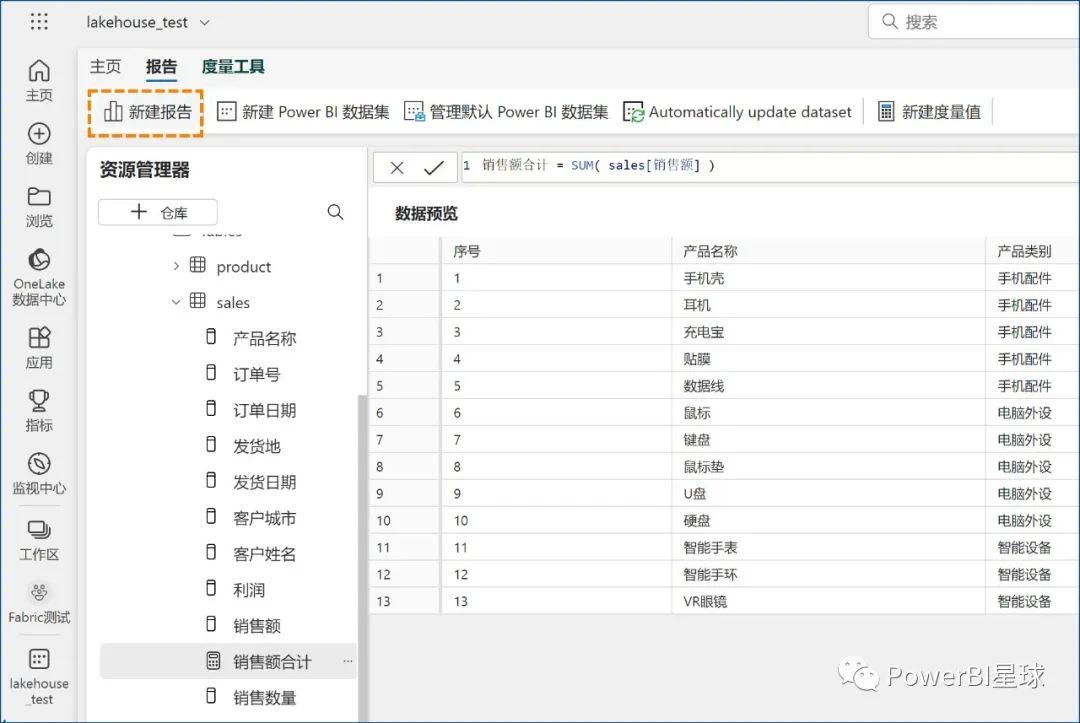The image size is (1080, 723).
Task: Switch to the 主页 tab
Action: 105,66
